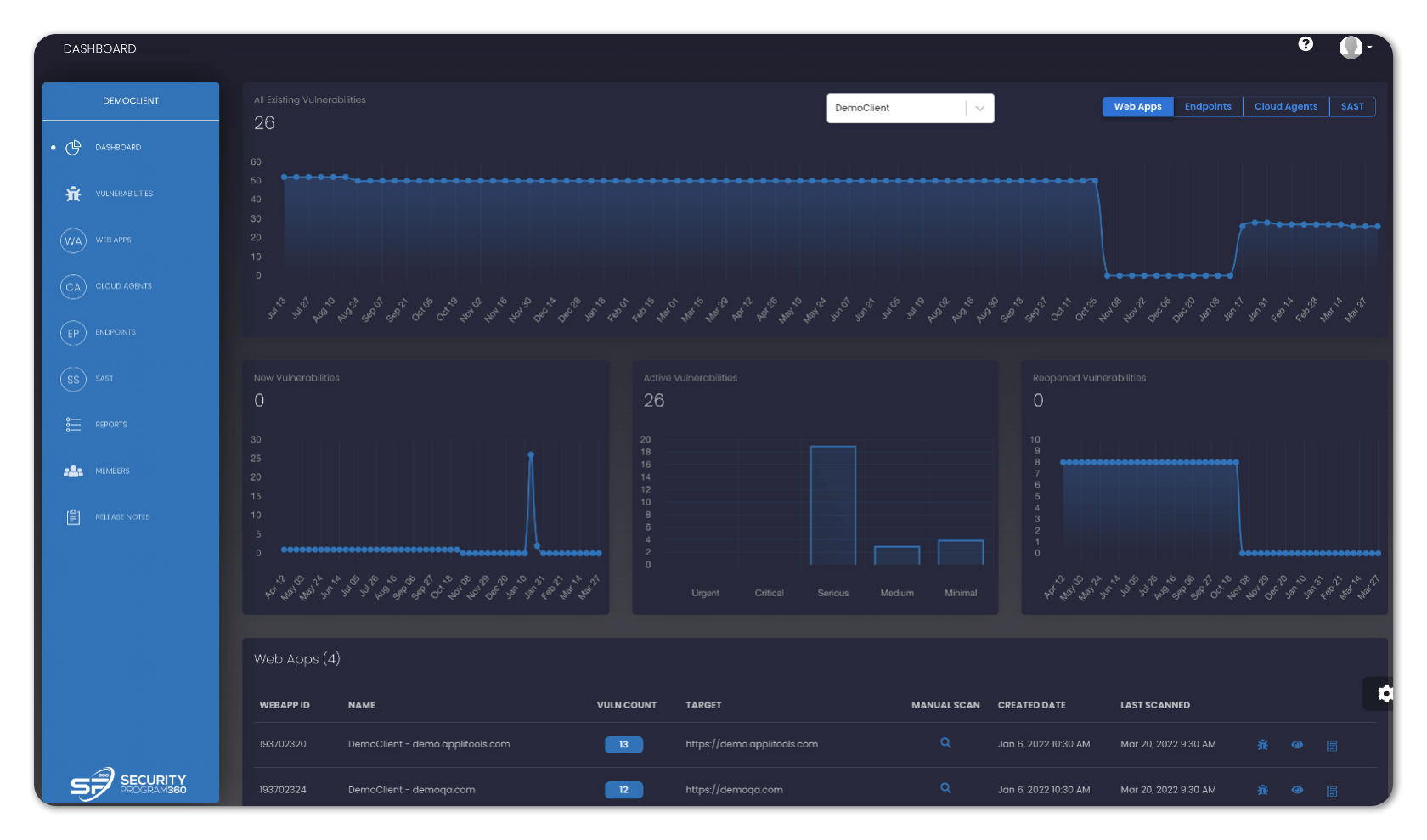Click eye icon in demo.applitools.com row
Viewport: 1427px width, 840px height.
(x=1297, y=745)
